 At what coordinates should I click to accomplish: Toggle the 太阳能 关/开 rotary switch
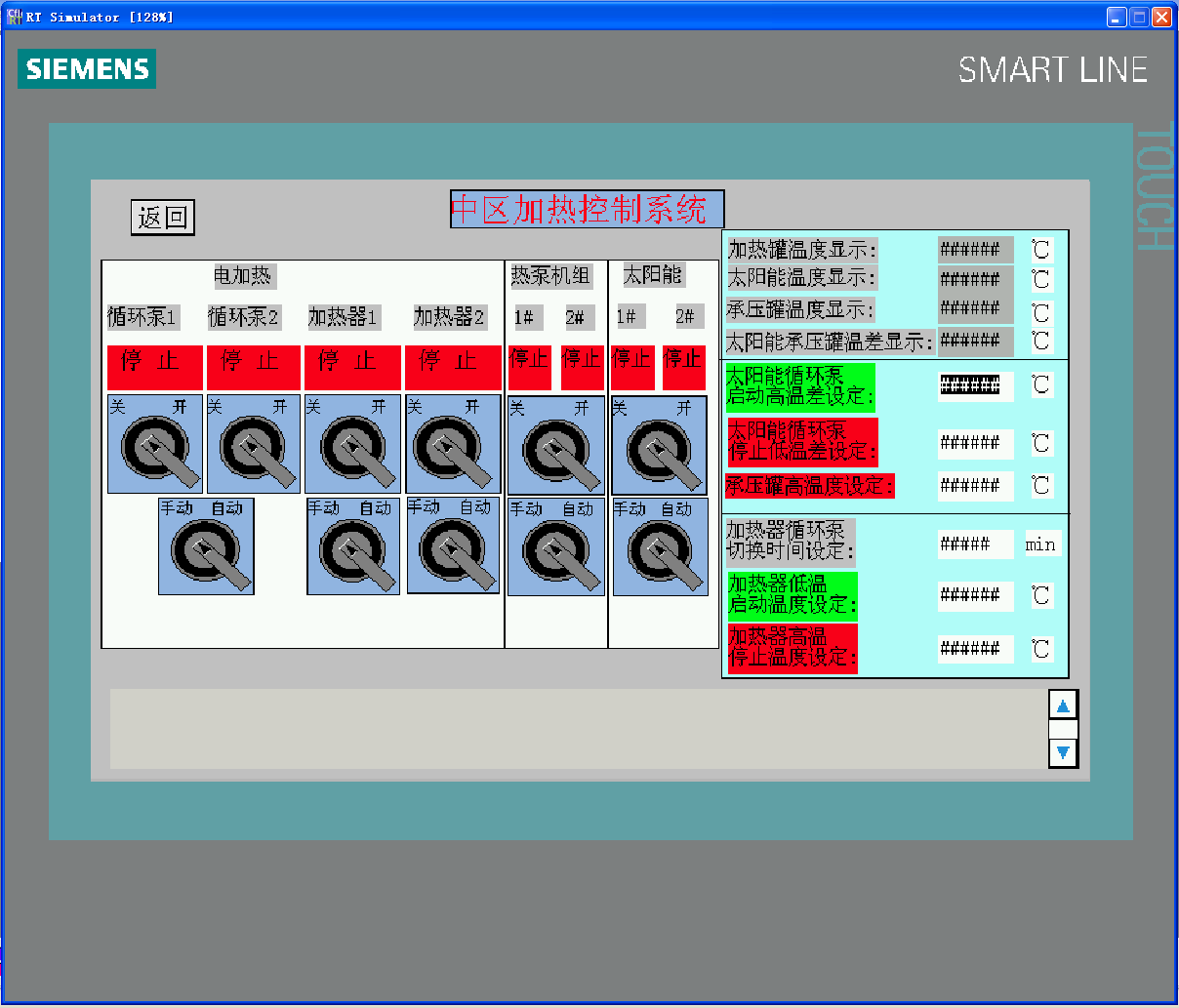(x=660, y=445)
